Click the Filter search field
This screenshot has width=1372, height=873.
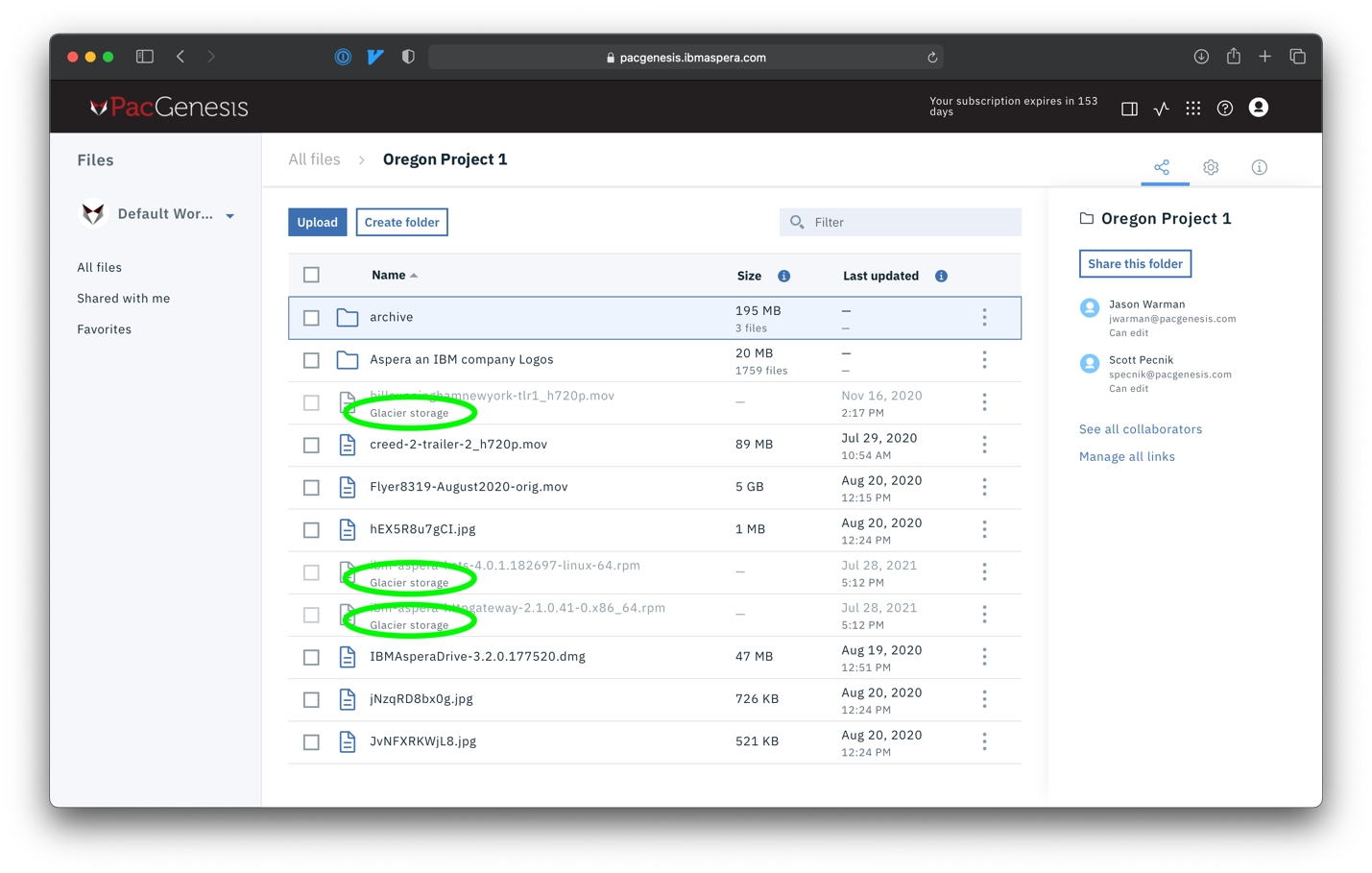point(901,222)
